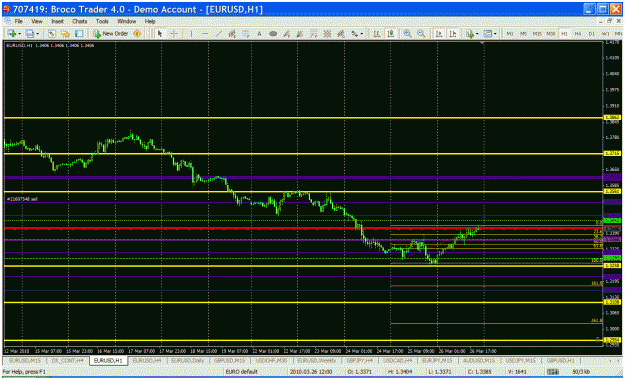Open the Tools menu
This screenshot has width=625, height=378.
pyautogui.click(x=102, y=21)
